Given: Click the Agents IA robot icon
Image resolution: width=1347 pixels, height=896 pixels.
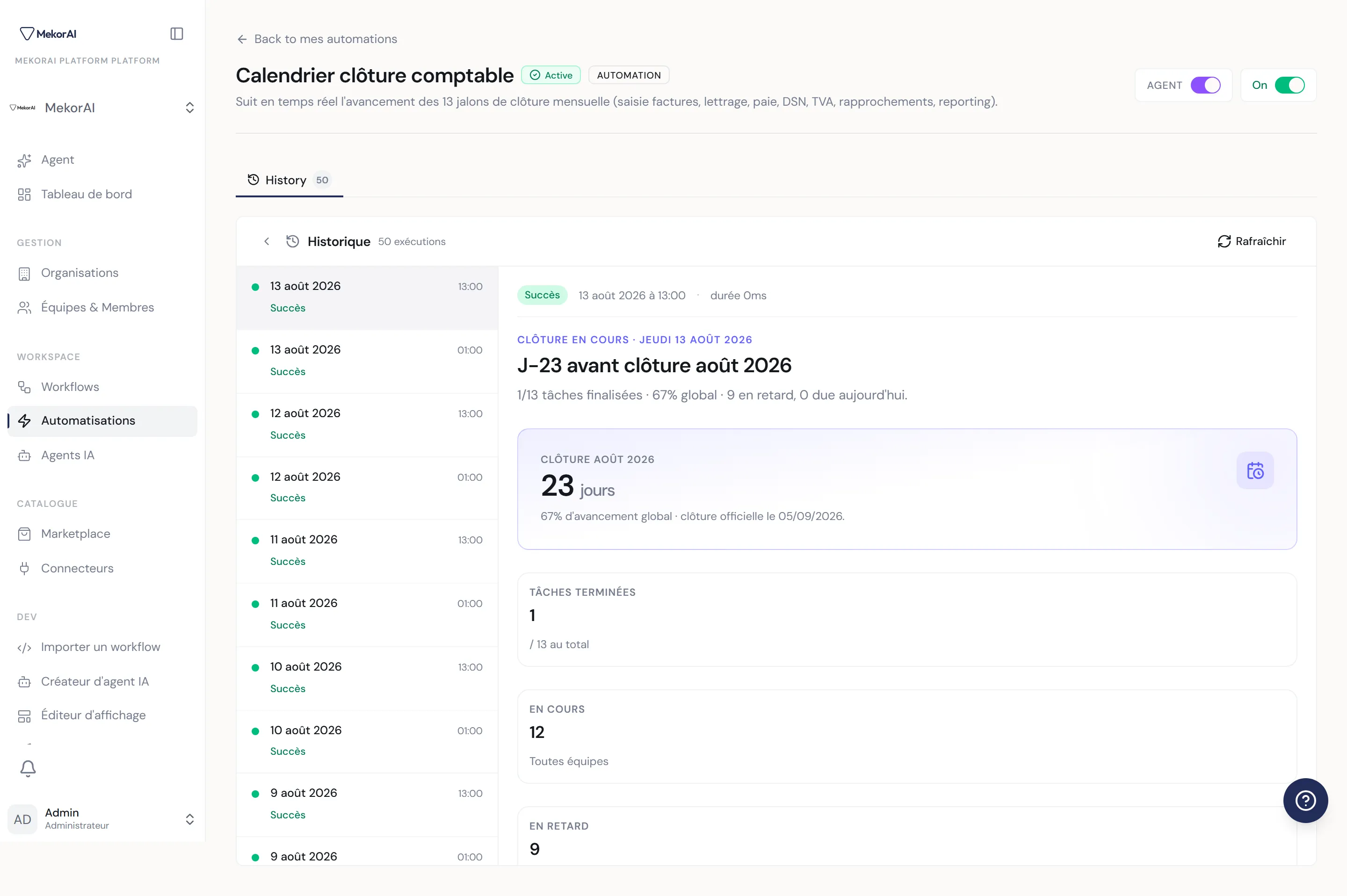Looking at the screenshot, I should [24, 455].
